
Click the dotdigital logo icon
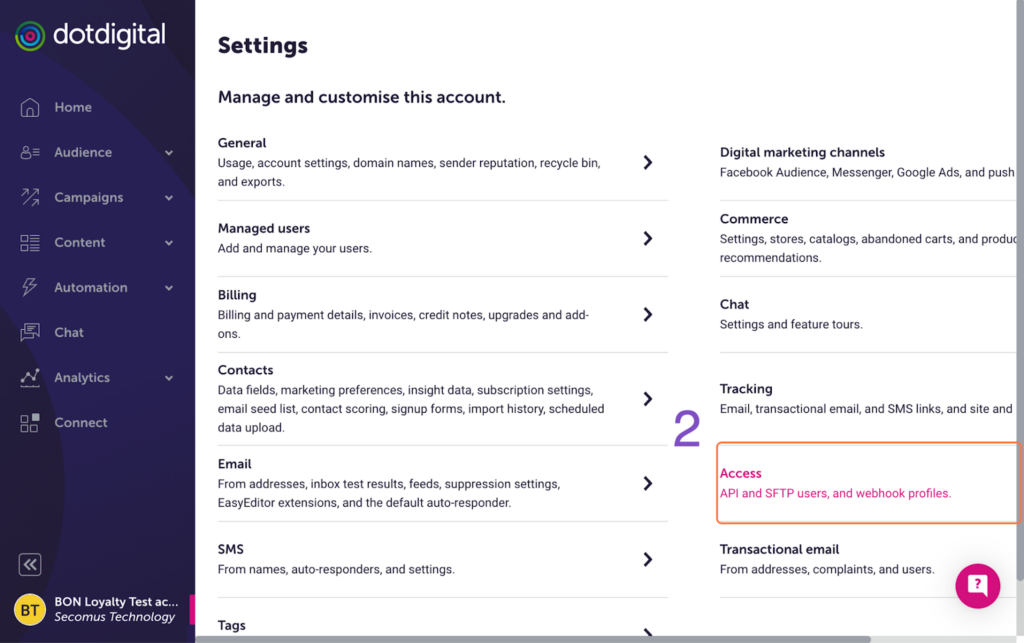tap(30, 37)
